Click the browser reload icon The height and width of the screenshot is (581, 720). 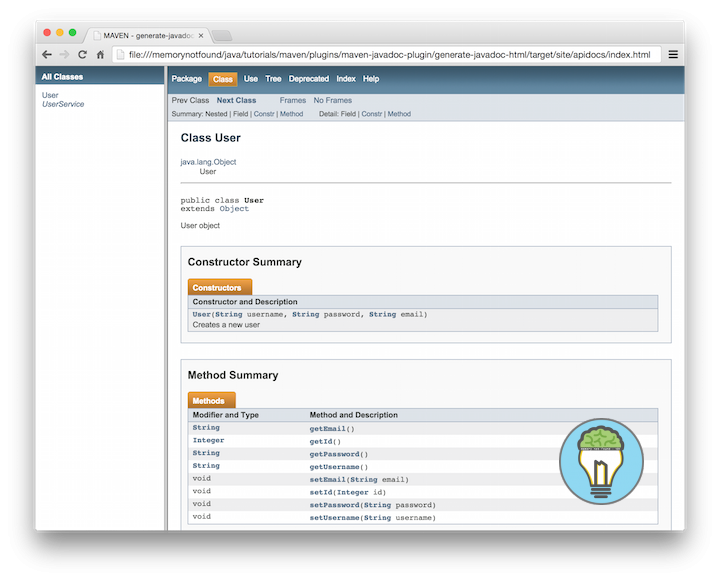pyautogui.click(x=82, y=55)
